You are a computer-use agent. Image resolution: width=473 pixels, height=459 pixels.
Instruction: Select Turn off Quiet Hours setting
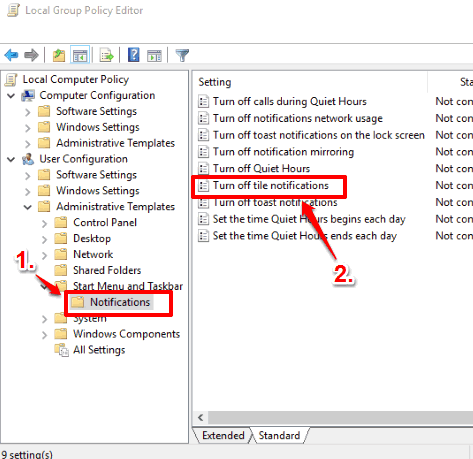coord(261,168)
